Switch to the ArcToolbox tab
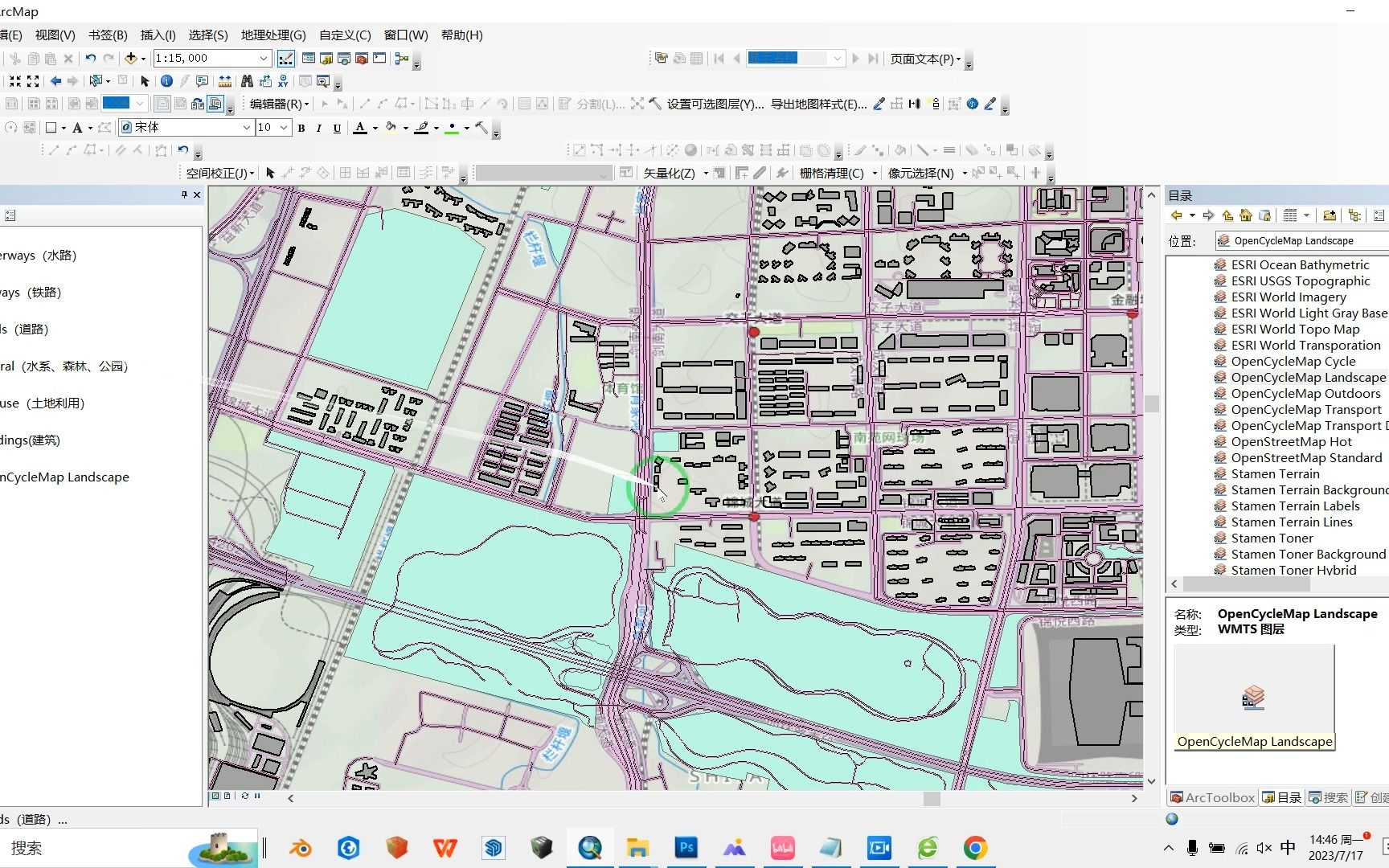1389x868 pixels. [x=1212, y=797]
